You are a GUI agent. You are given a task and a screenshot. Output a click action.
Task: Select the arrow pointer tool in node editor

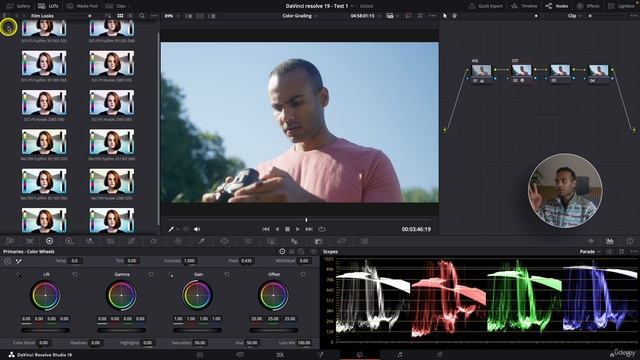(445, 16)
